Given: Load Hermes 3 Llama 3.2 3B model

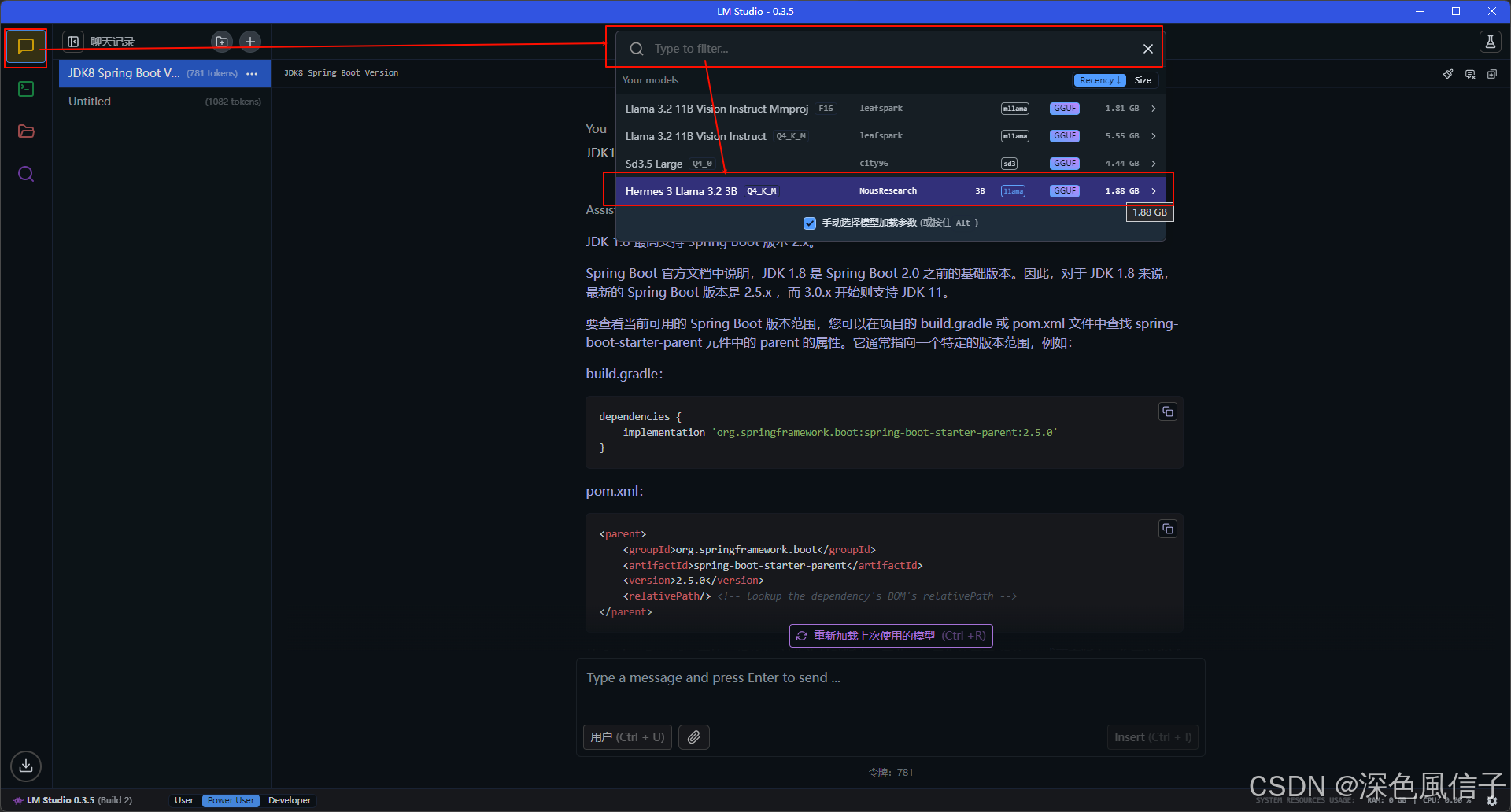Looking at the screenshot, I should point(890,191).
